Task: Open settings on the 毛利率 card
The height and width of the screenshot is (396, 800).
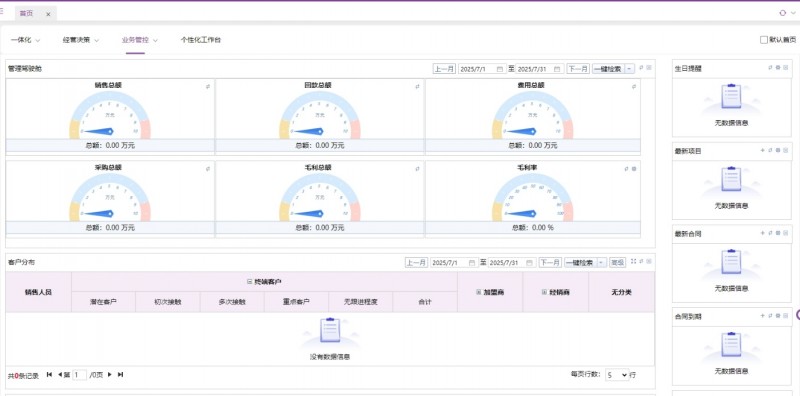Action: click(634, 169)
